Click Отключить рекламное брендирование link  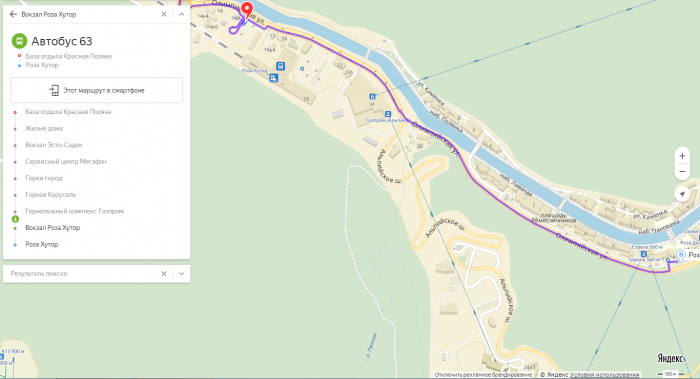coord(483,375)
